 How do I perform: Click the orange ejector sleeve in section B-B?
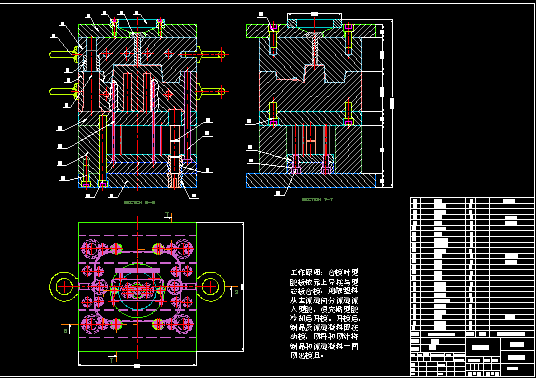(175, 148)
